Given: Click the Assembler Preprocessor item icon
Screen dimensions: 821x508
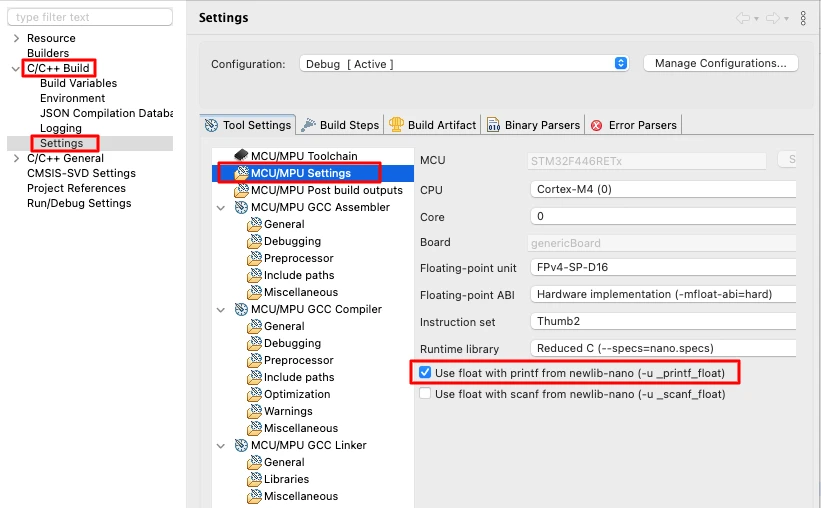Looking at the screenshot, I should [254, 258].
